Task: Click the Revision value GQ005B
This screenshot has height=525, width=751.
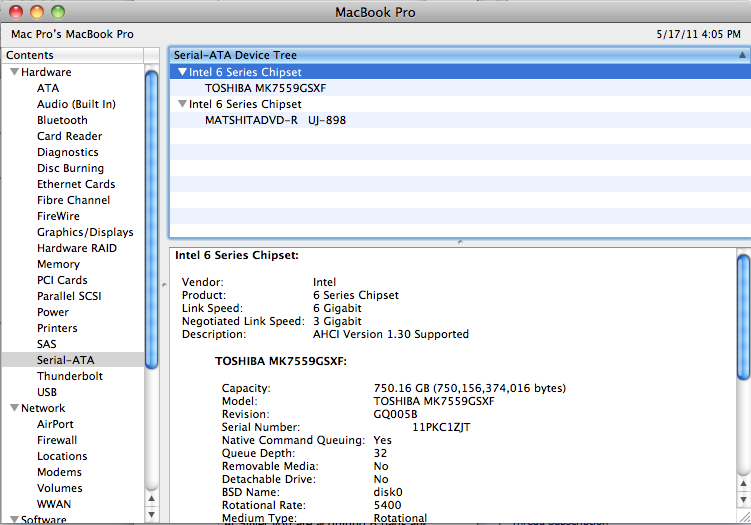Action: pyautogui.click(x=395, y=414)
